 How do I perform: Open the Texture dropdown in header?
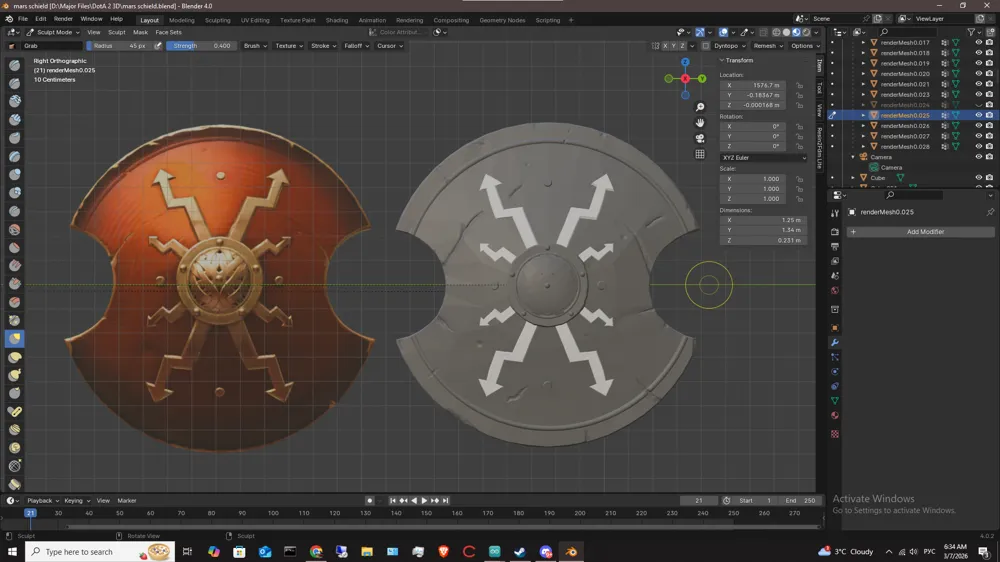tap(289, 46)
